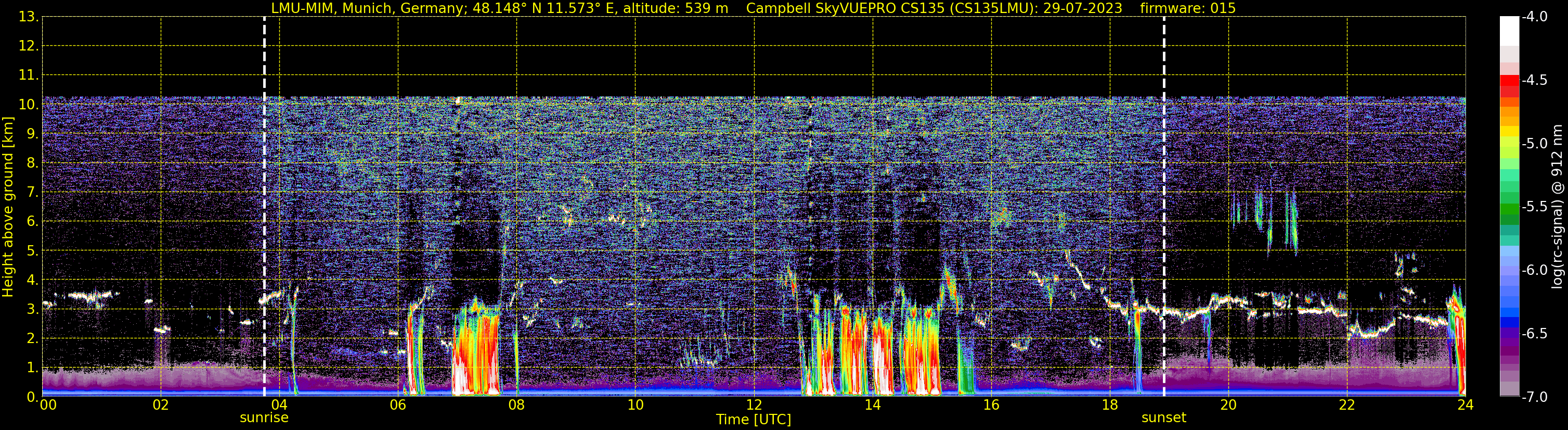
Task: Click the '3.' height axis tick label
Action: pyautogui.click(x=32, y=309)
